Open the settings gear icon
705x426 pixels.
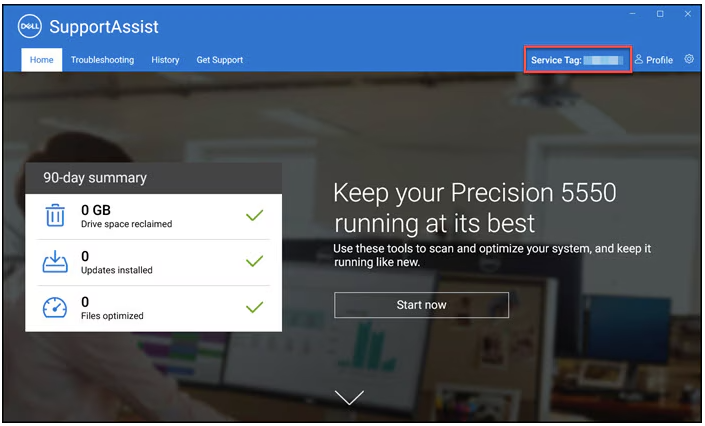tap(689, 59)
